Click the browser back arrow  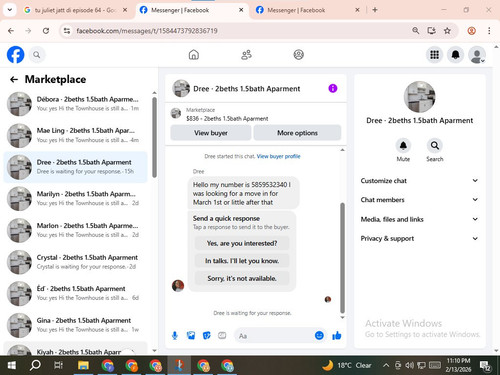(11, 31)
